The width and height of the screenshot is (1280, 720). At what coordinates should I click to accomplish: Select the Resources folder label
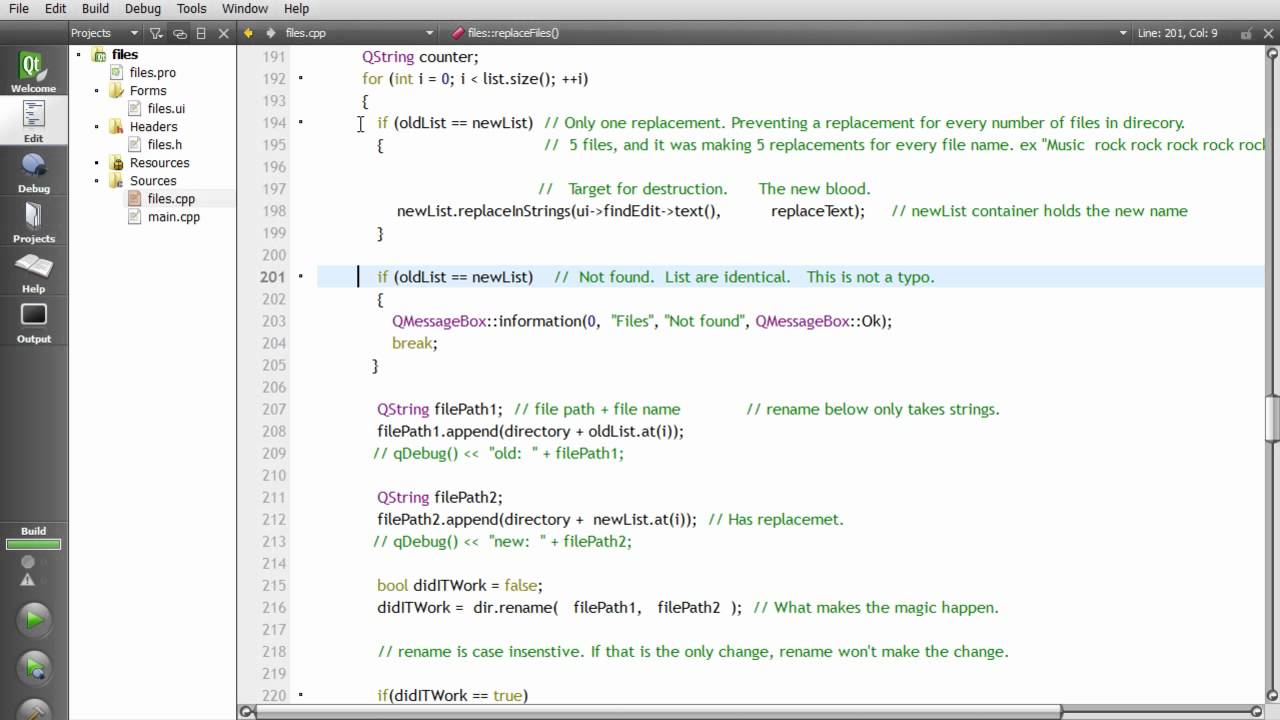point(159,163)
